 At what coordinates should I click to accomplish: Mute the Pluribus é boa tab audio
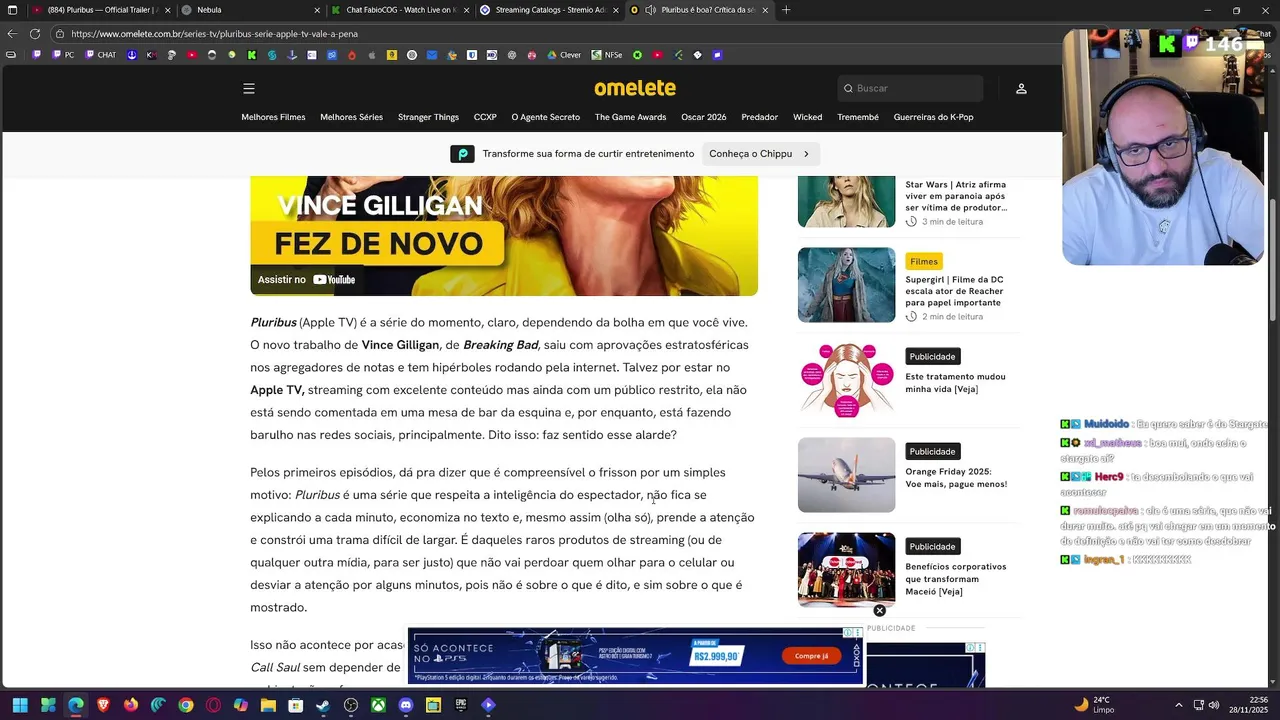point(650,10)
